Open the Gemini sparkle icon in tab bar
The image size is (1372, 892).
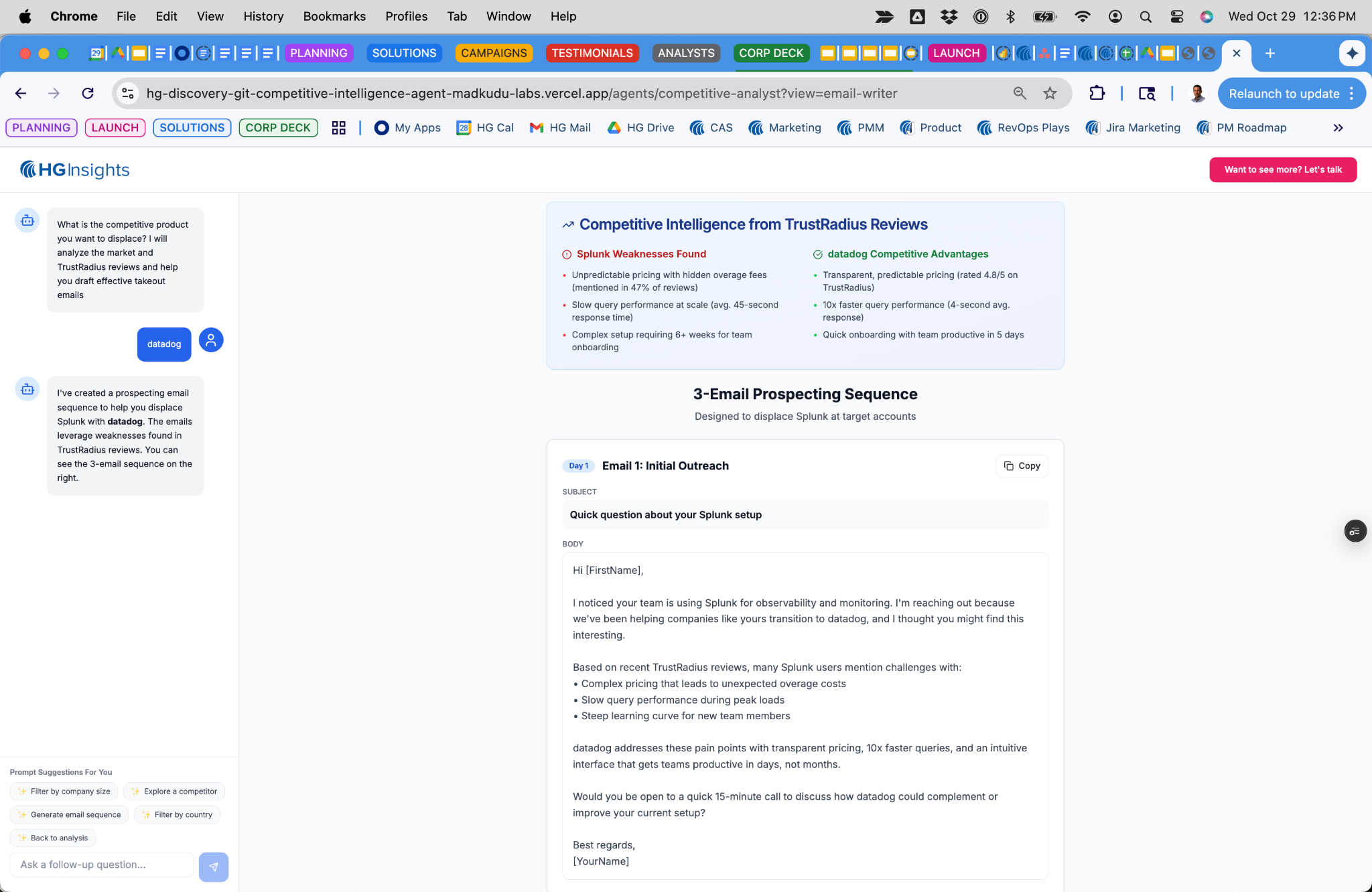click(x=1352, y=54)
